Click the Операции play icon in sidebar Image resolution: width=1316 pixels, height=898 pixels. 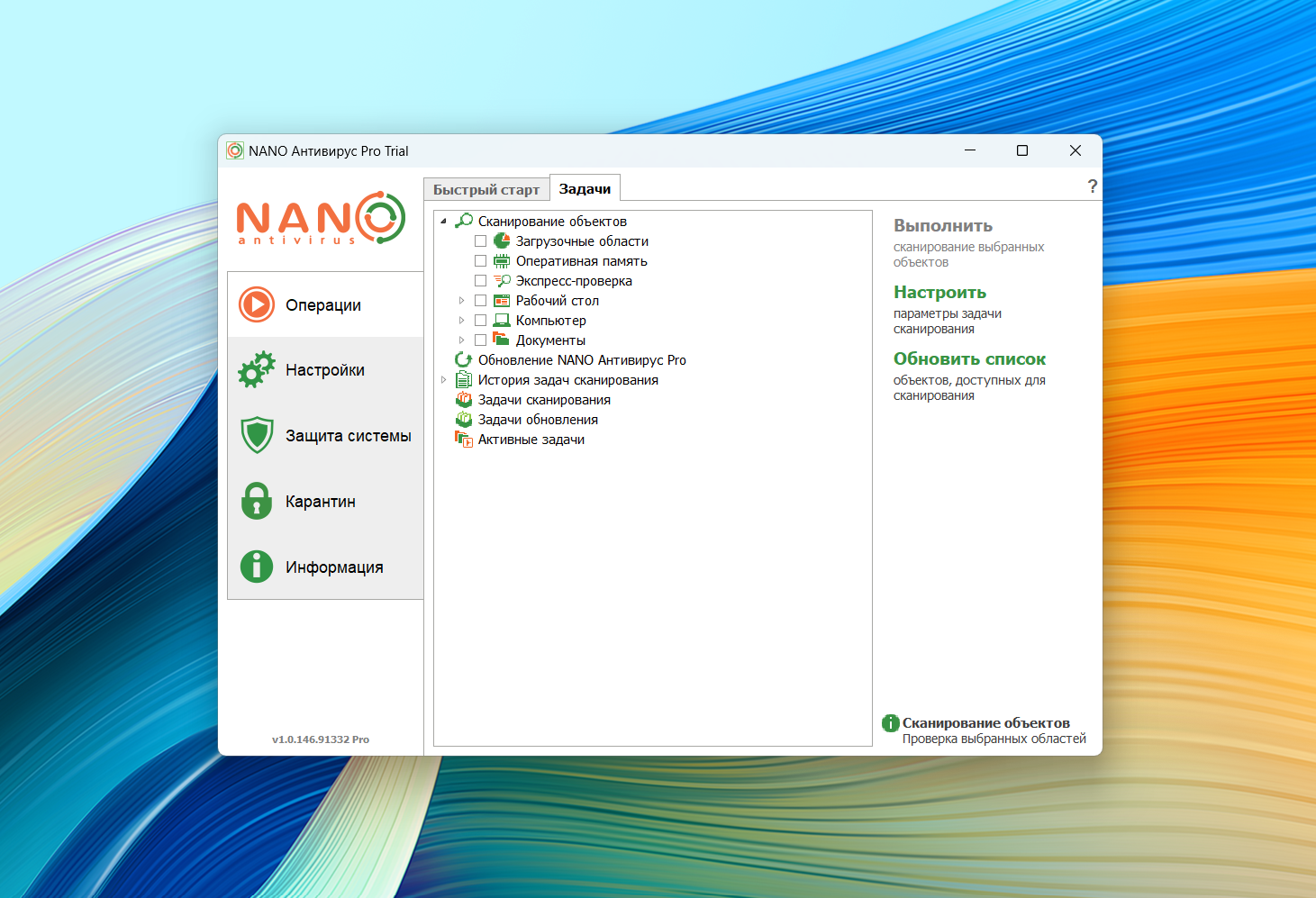pos(257,304)
